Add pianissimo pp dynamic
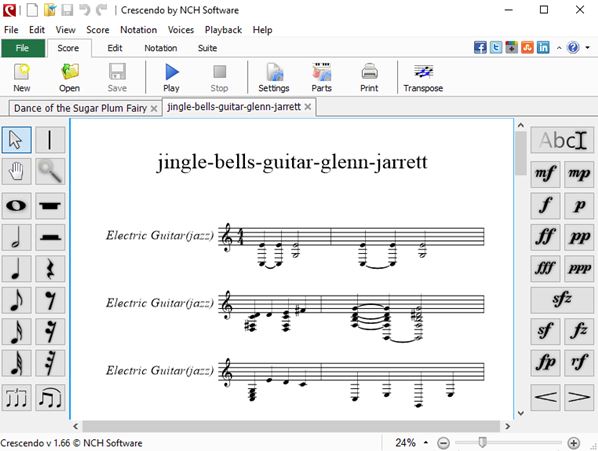 click(x=579, y=237)
